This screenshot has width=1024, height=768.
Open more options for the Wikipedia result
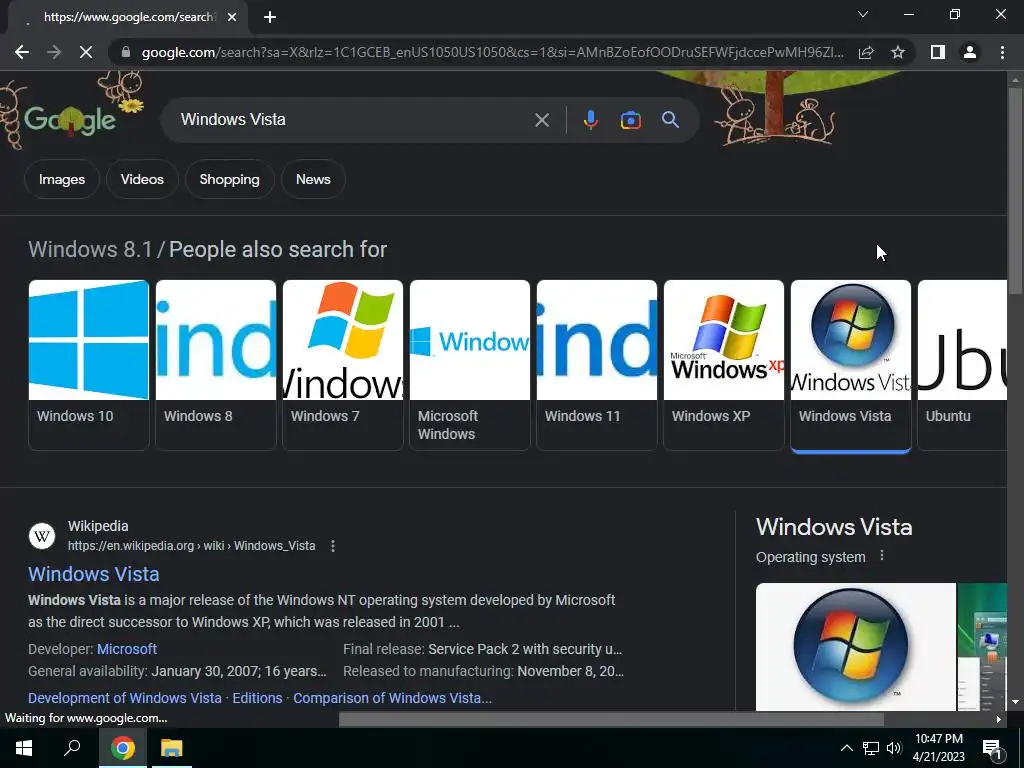click(333, 546)
